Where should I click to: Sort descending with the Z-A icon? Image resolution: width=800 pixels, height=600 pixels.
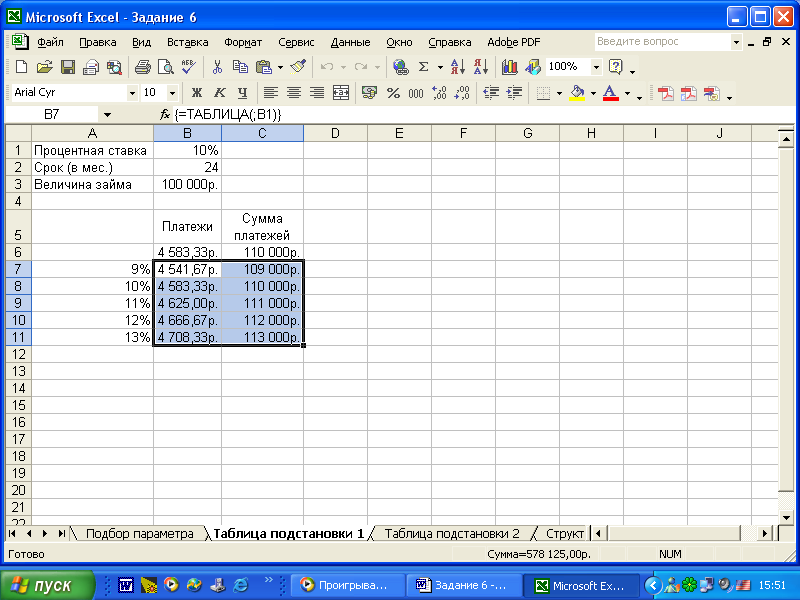(481, 67)
